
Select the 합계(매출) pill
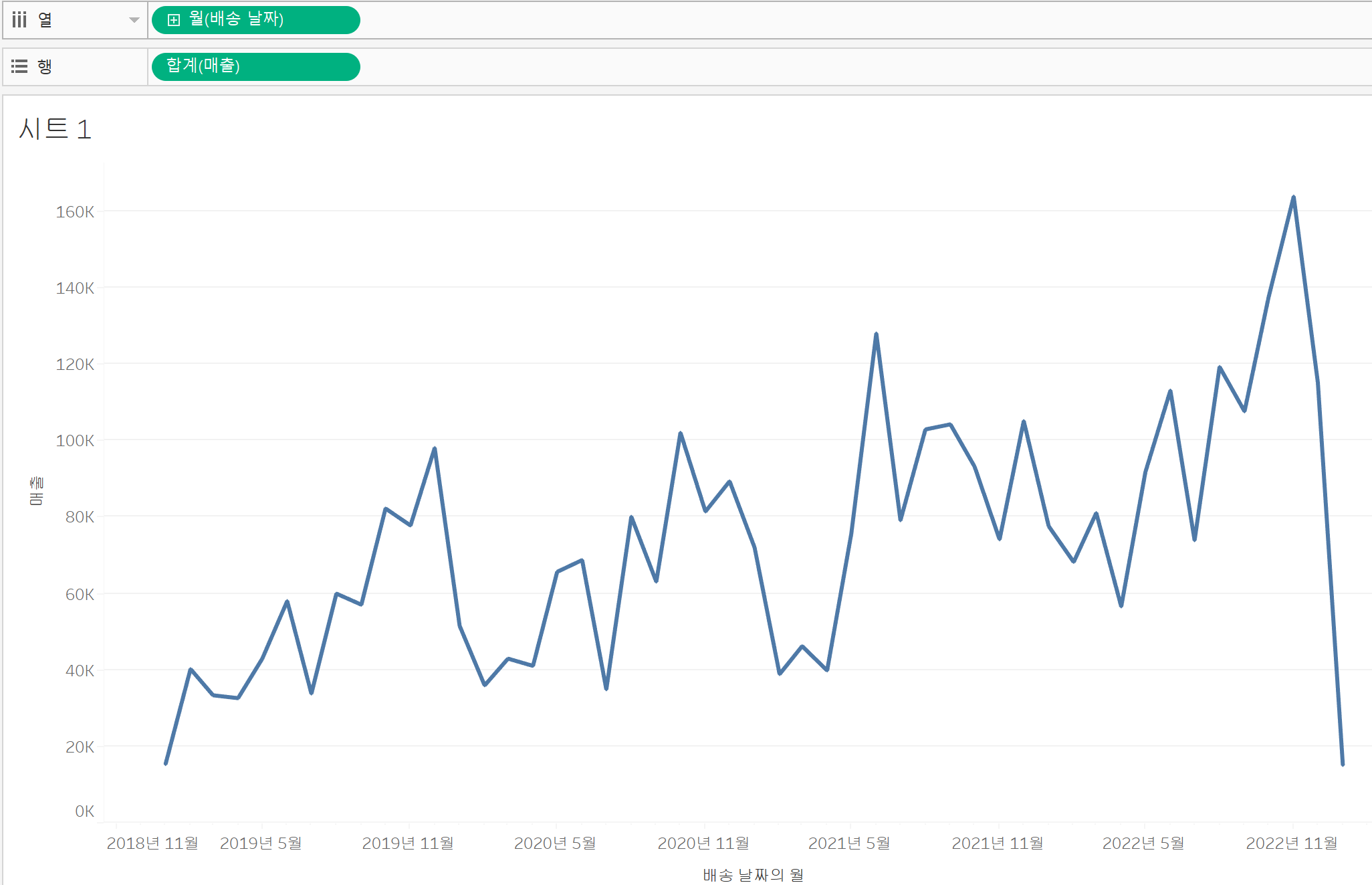click(x=255, y=66)
